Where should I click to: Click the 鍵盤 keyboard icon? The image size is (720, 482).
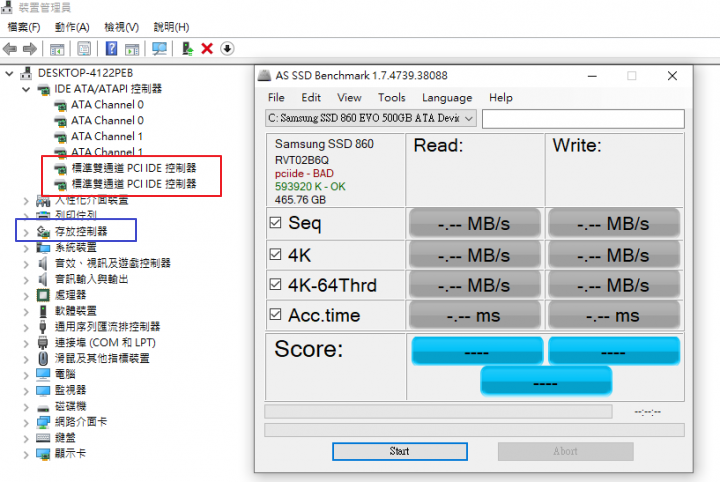[x=43, y=438]
